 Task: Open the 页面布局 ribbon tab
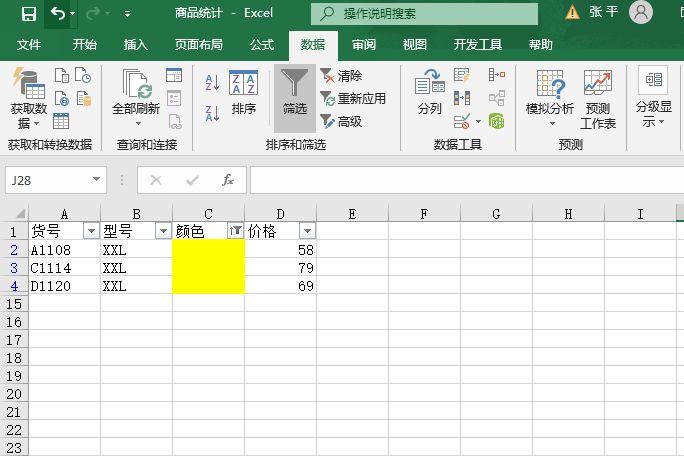click(199, 45)
